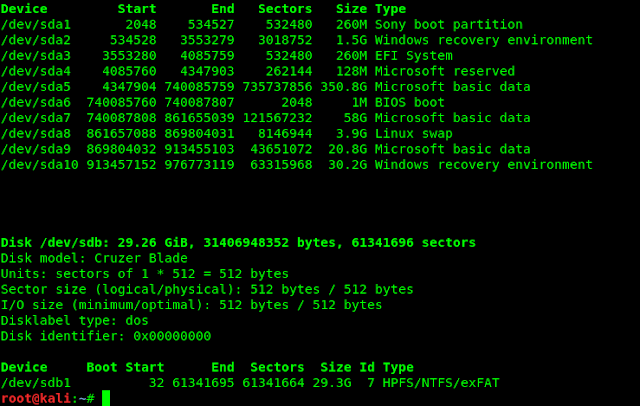Click the /dev/sda5 device entry
The image size is (640, 406).
click(x=36, y=87)
